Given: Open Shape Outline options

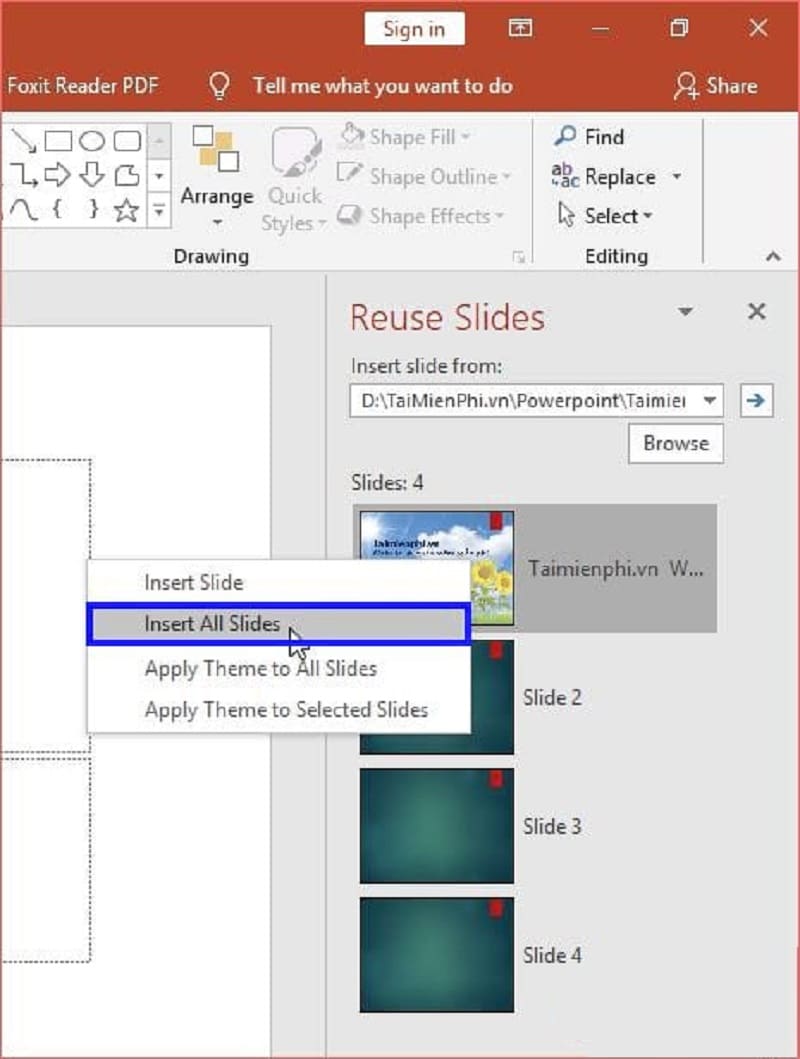Looking at the screenshot, I should pyautogui.click(x=424, y=176).
